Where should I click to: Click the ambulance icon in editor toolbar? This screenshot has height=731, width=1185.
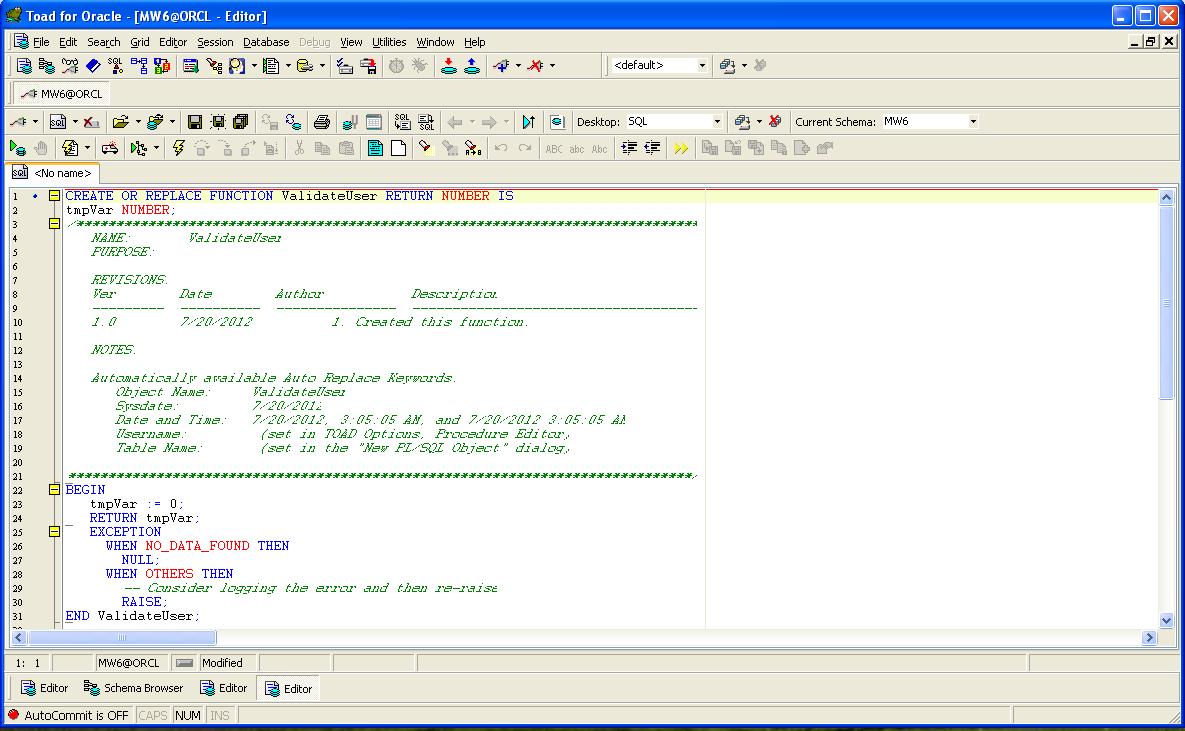click(x=110, y=148)
